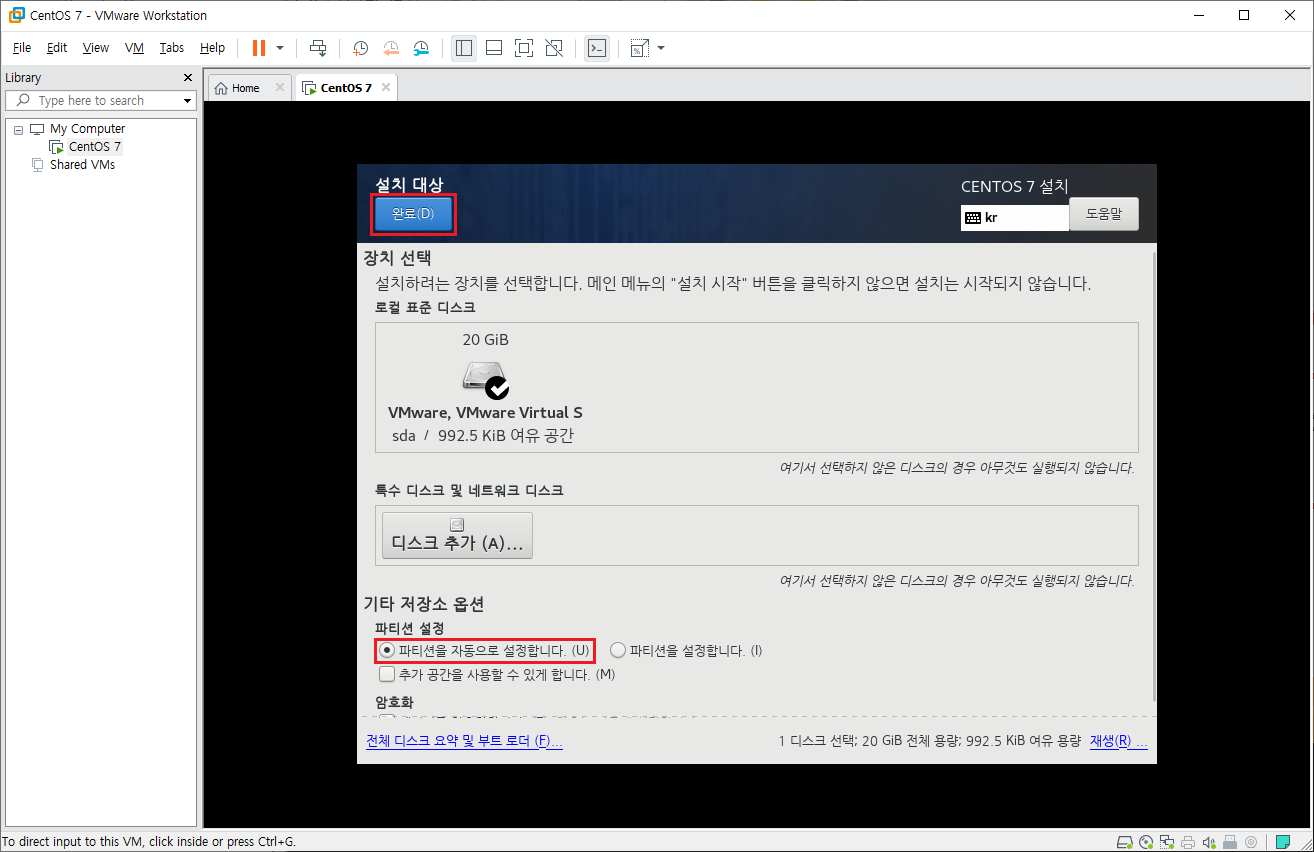Select Shared VMs in library tree
The height and width of the screenshot is (852, 1314).
[82, 165]
